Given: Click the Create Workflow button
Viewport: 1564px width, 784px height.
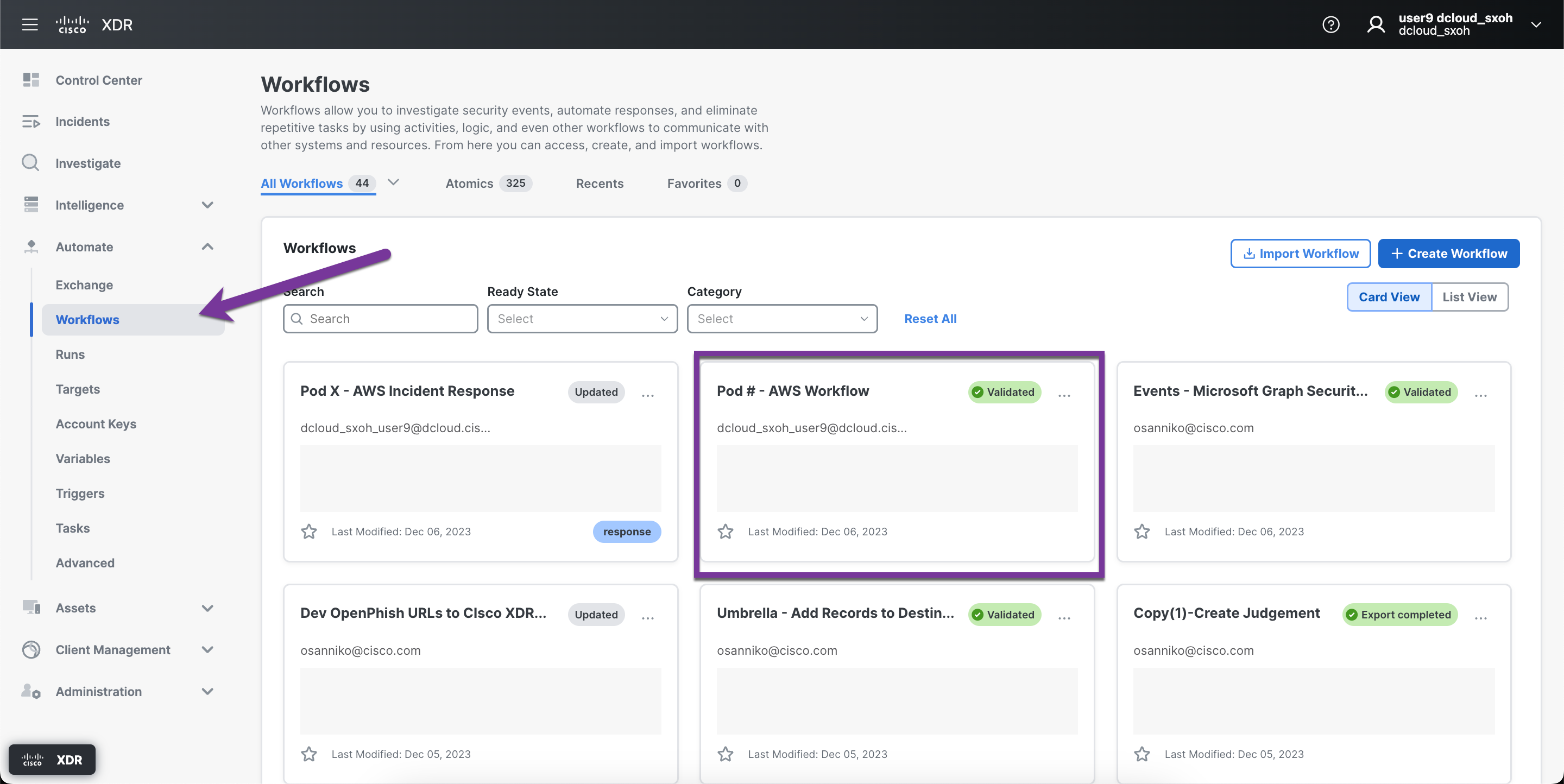Looking at the screenshot, I should click(1448, 253).
